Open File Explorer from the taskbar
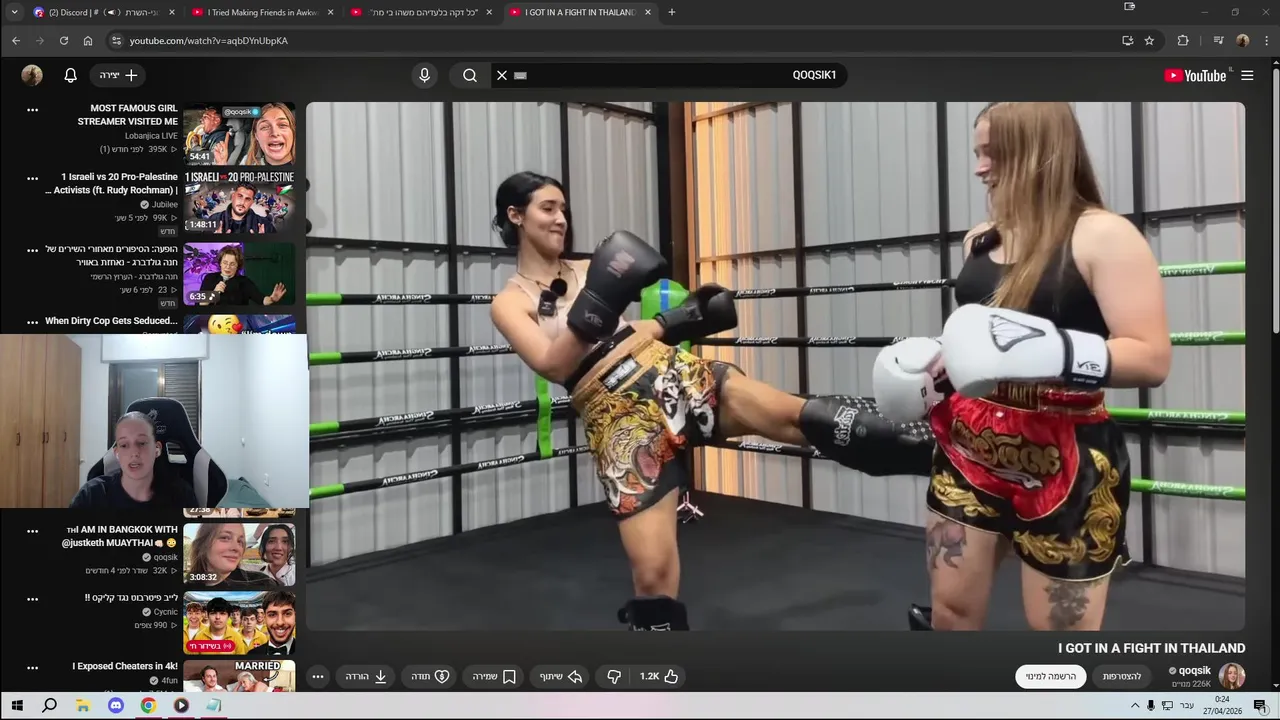1280x720 pixels. [x=82, y=705]
